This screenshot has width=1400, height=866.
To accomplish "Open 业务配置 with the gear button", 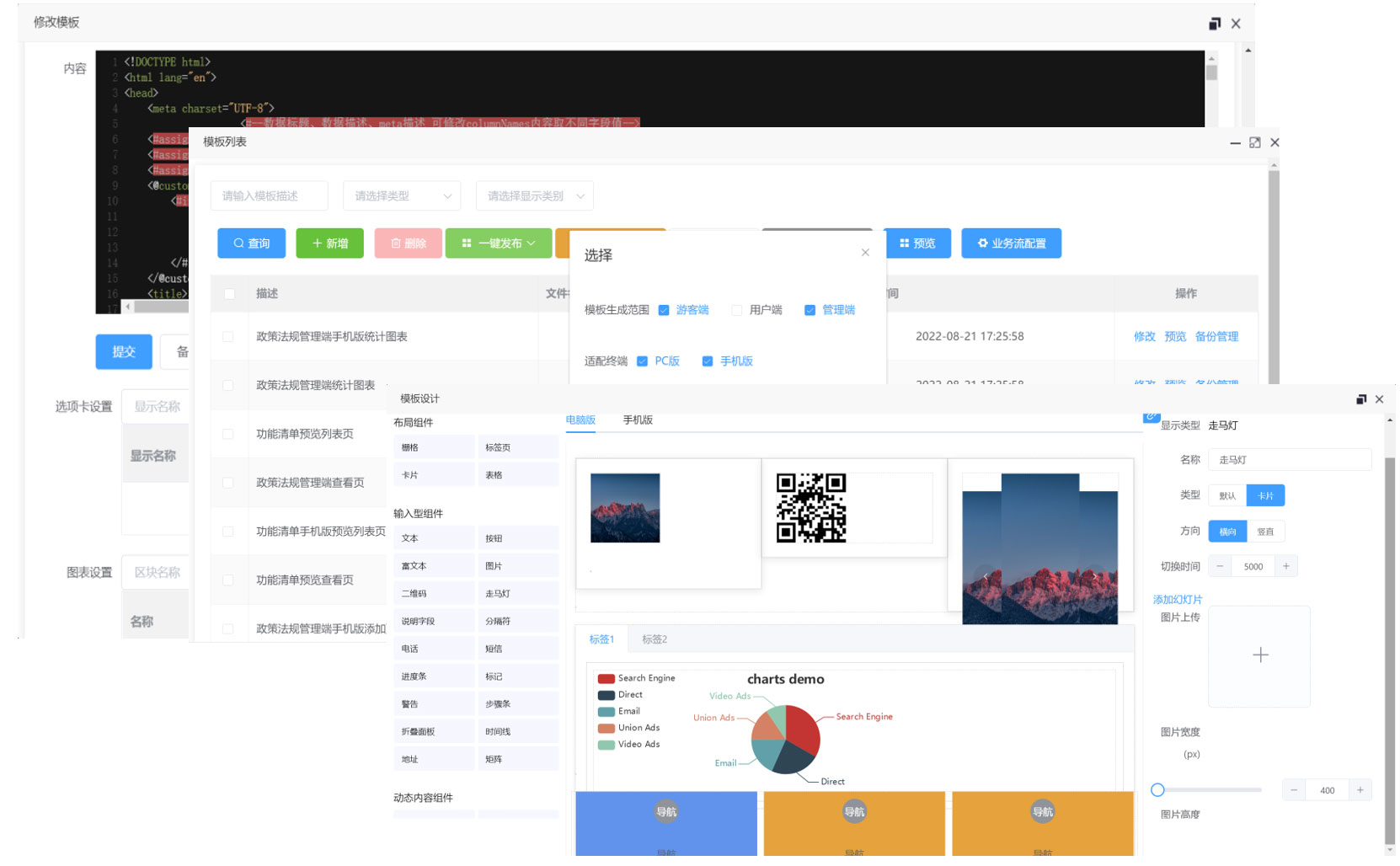I will point(1011,243).
